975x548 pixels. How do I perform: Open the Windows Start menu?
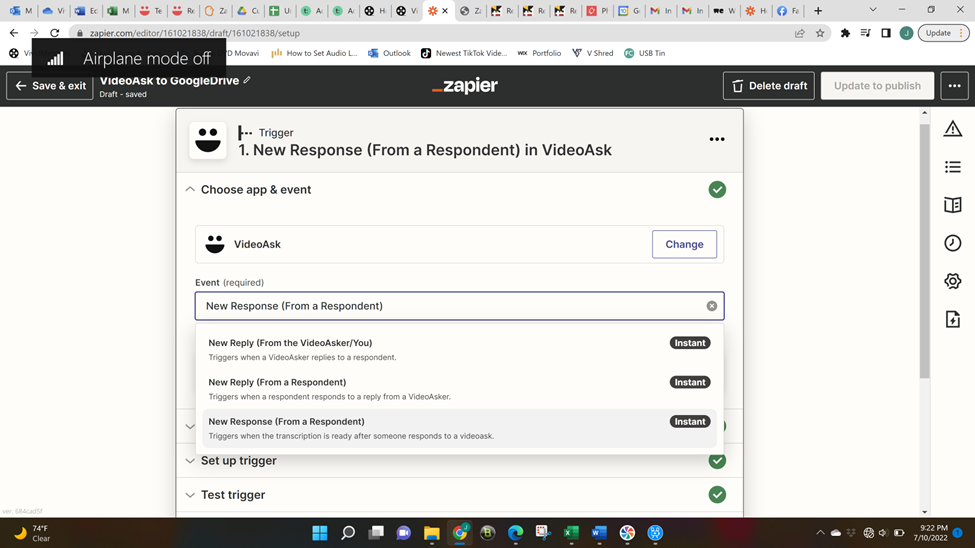320,533
